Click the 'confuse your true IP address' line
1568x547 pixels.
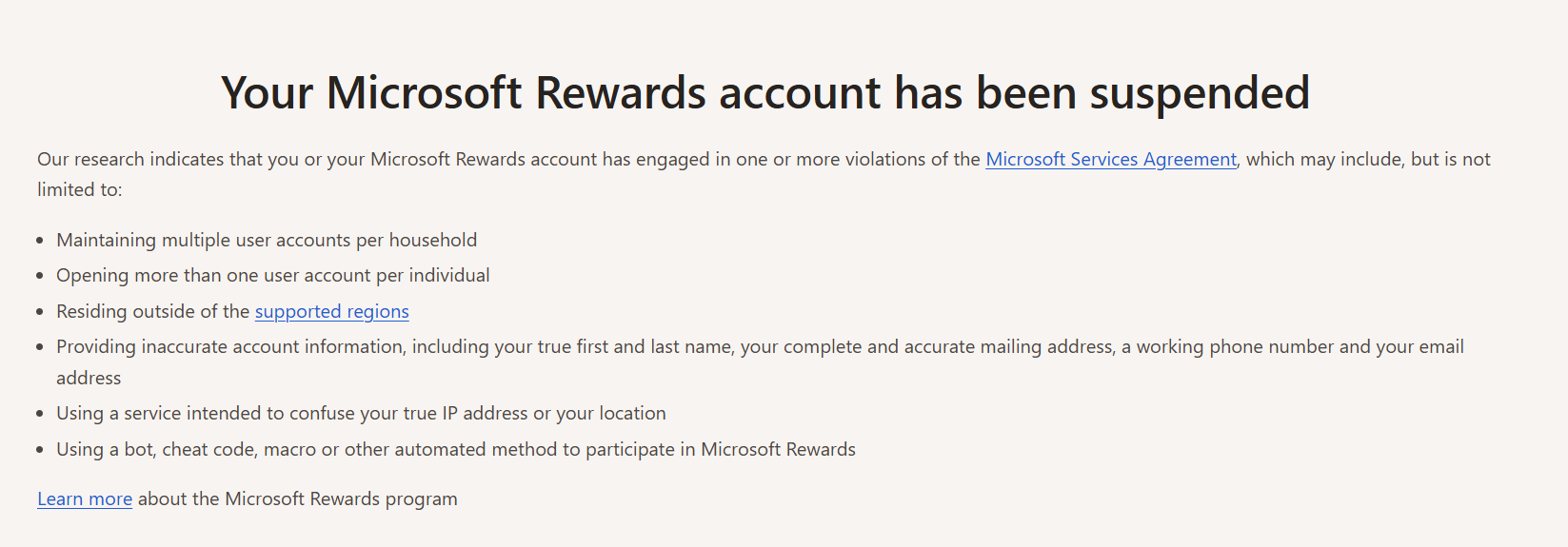361,413
